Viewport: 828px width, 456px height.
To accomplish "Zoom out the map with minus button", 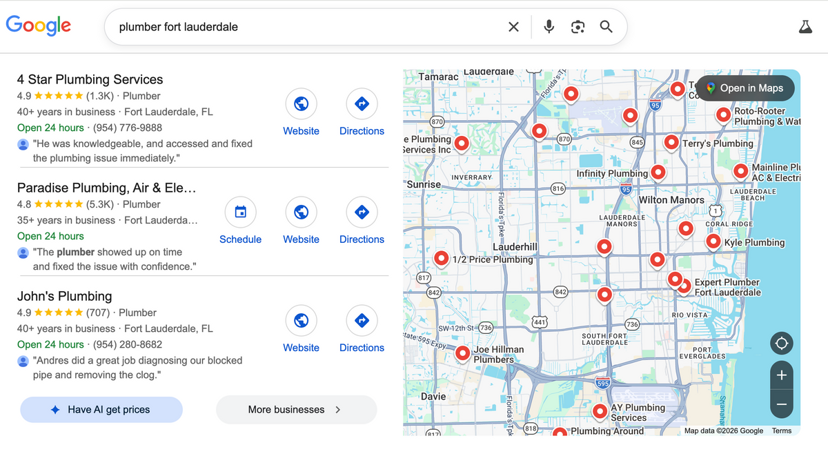I will click(x=782, y=405).
